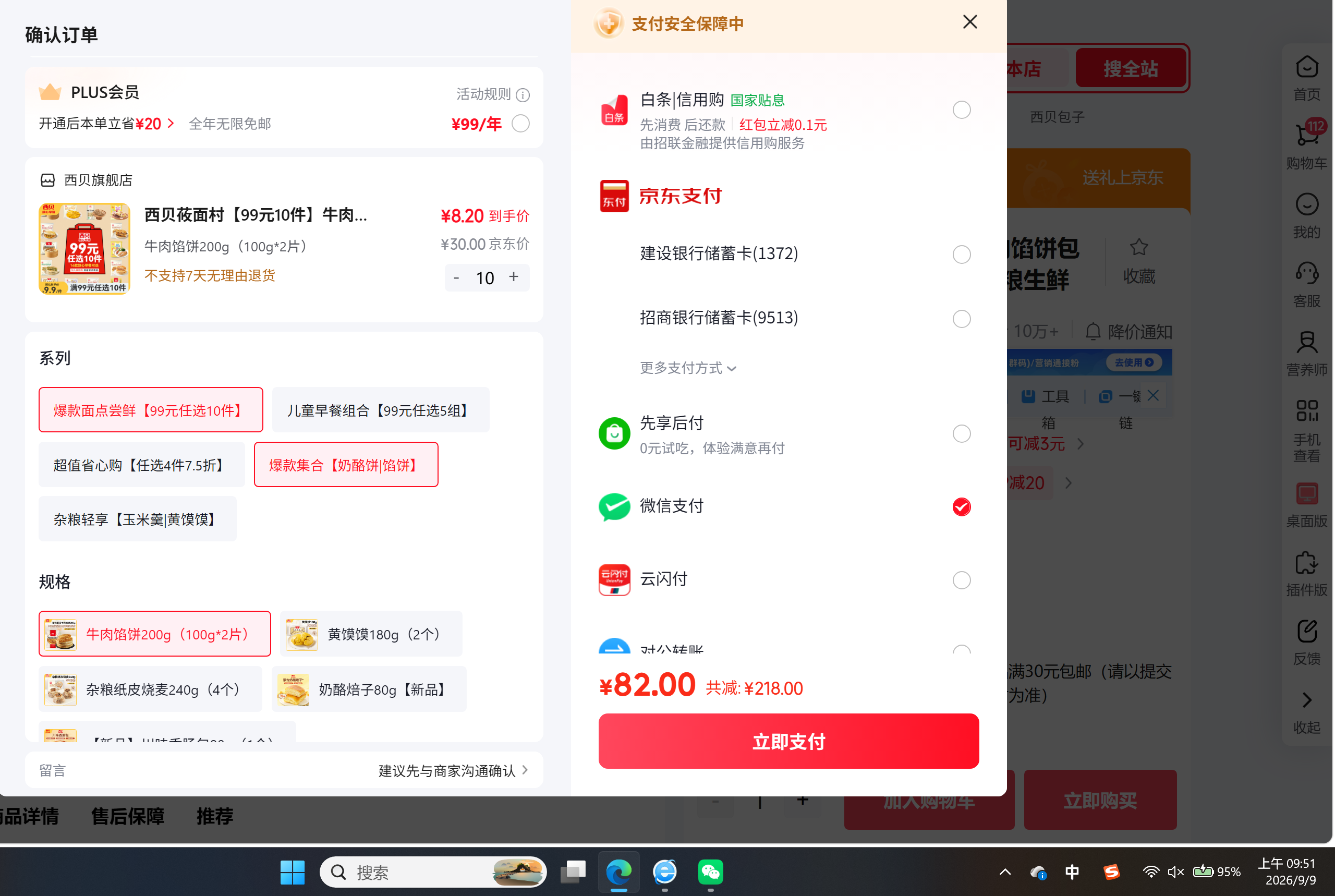Open the 反馈 feedback icon
This screenshot has width=1335, height=896.
click(x=1306, y=632)
